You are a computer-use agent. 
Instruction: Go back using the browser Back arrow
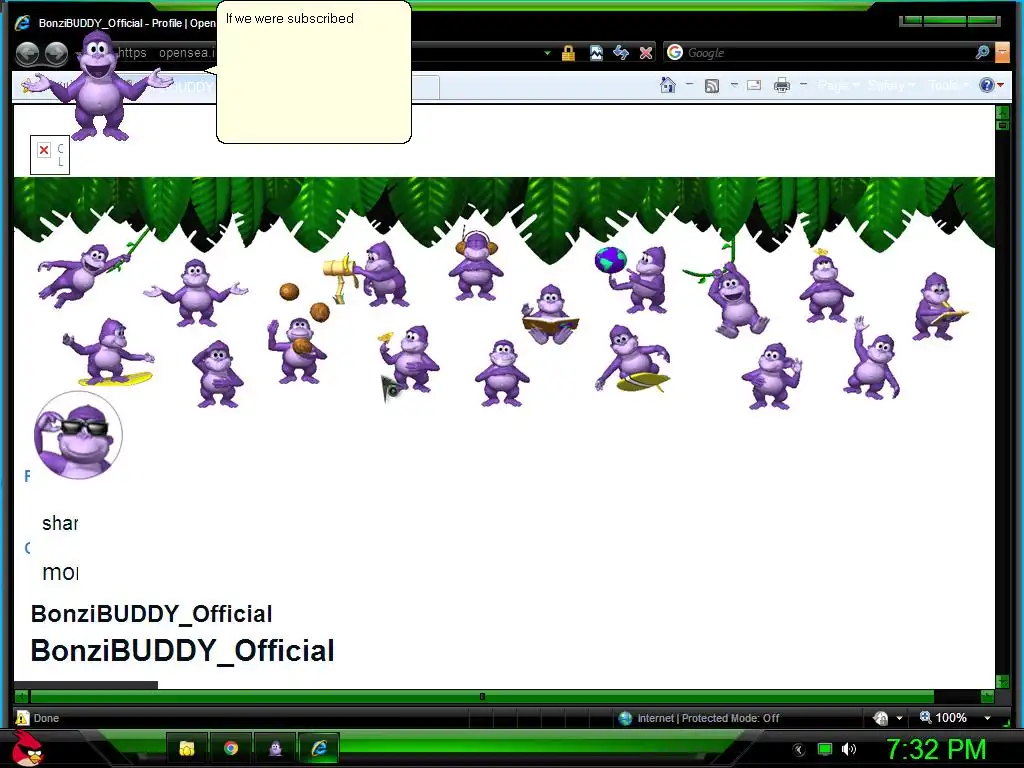click(x=27, y=54)
